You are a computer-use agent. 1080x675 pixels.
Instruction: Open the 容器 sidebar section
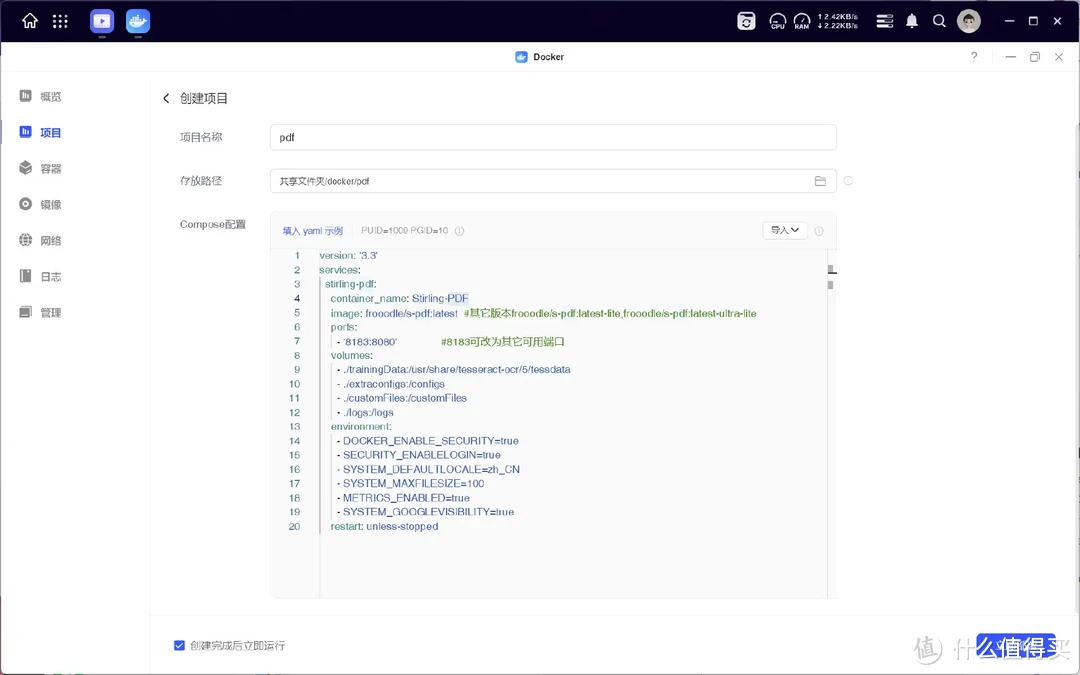coord(50,169)
